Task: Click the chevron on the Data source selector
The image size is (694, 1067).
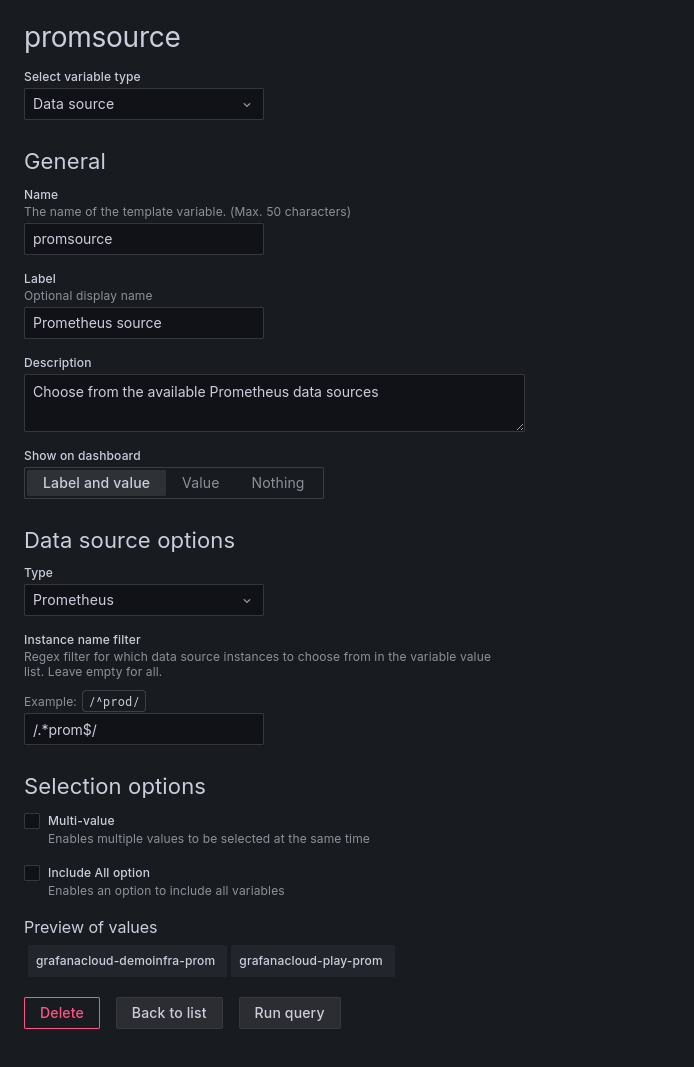Action: point(247,104)
